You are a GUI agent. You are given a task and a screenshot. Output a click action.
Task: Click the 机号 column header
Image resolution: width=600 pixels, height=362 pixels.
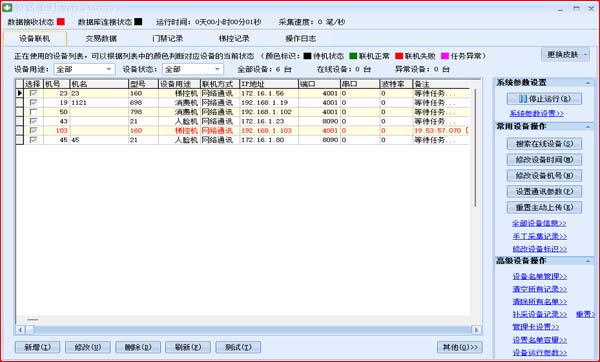[x=56, y=84]
